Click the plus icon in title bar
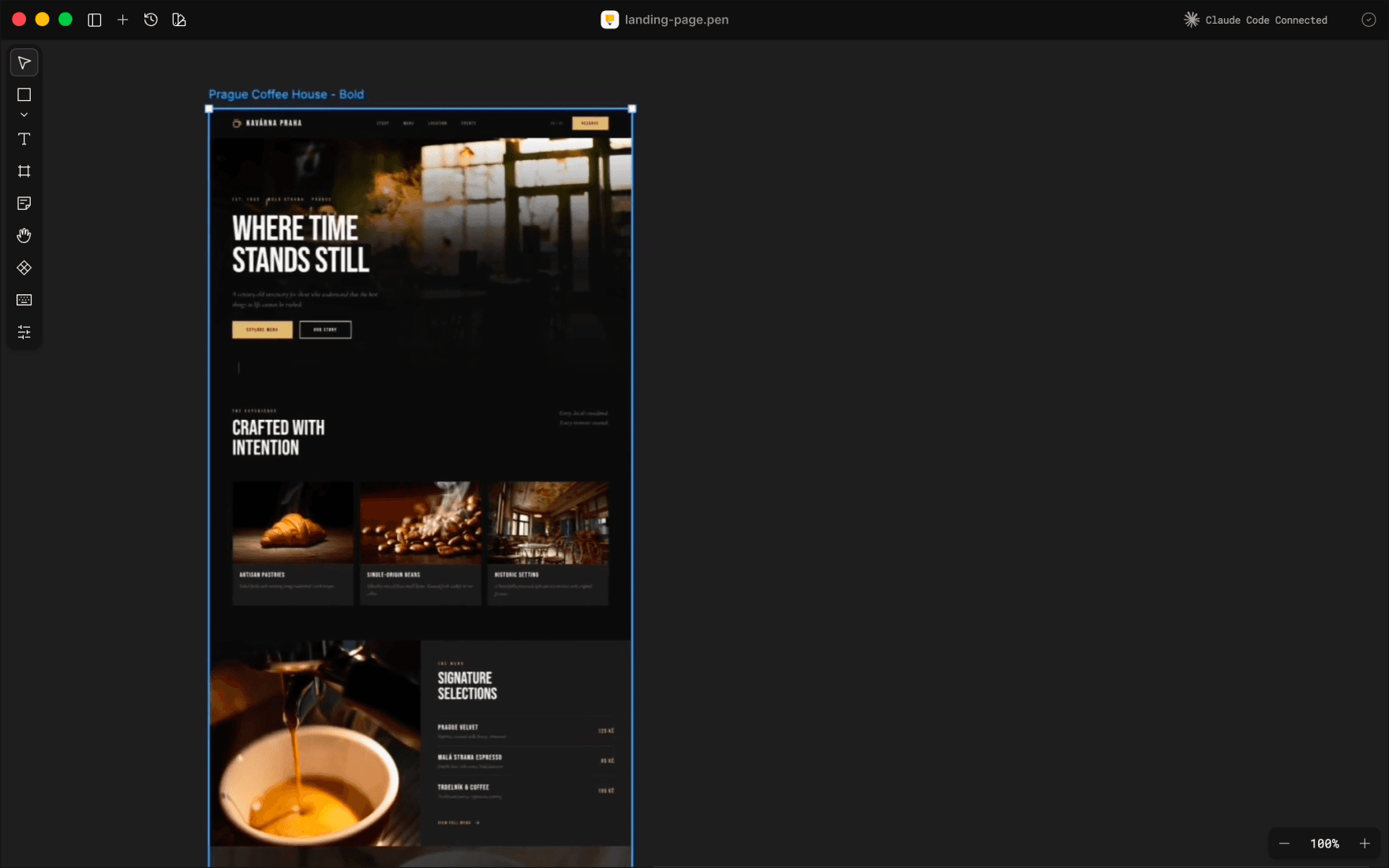 pos(122,20)
